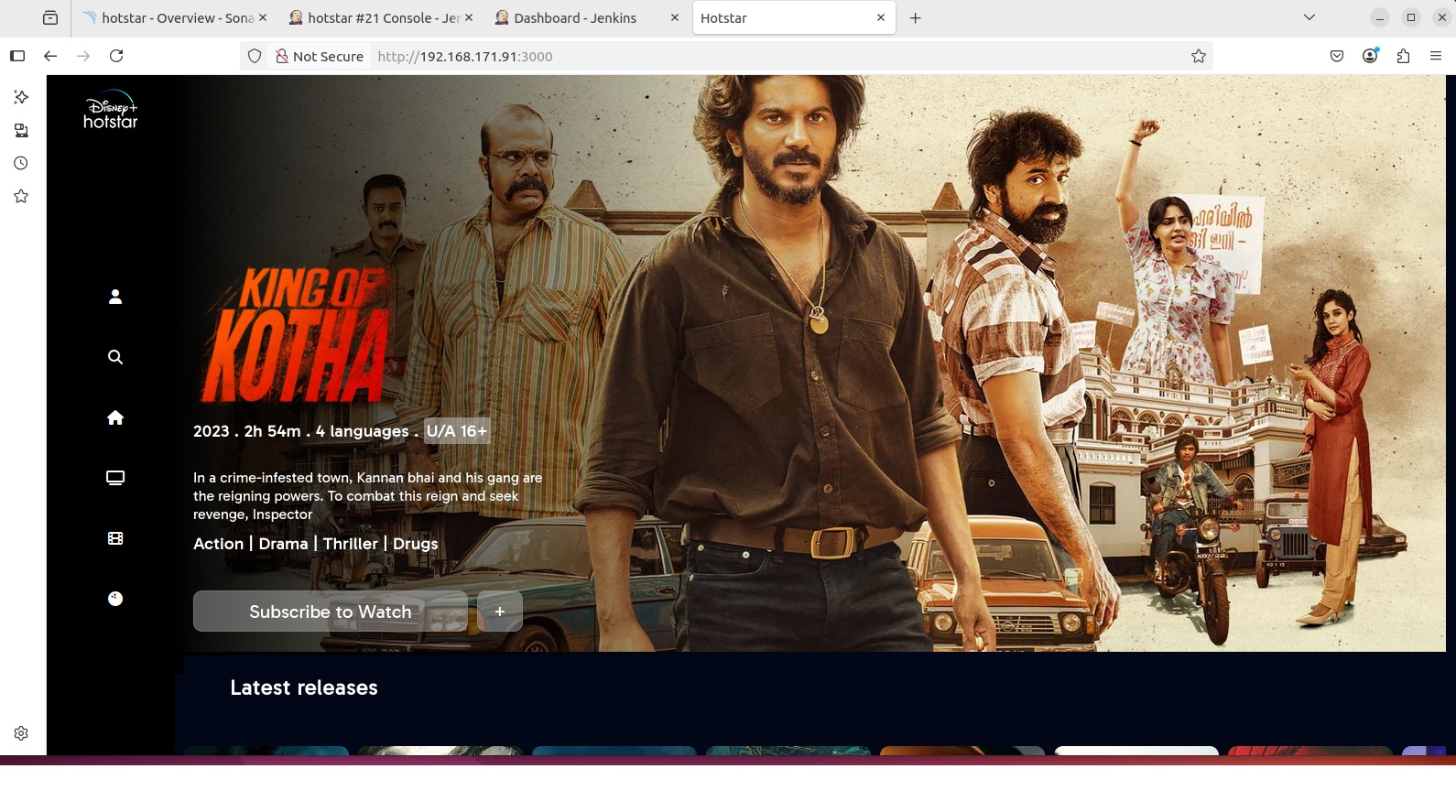This screenshot has height=812, width=1456.
Task: Click the Disney+ Hotstar logo
Action: [111, 110]
